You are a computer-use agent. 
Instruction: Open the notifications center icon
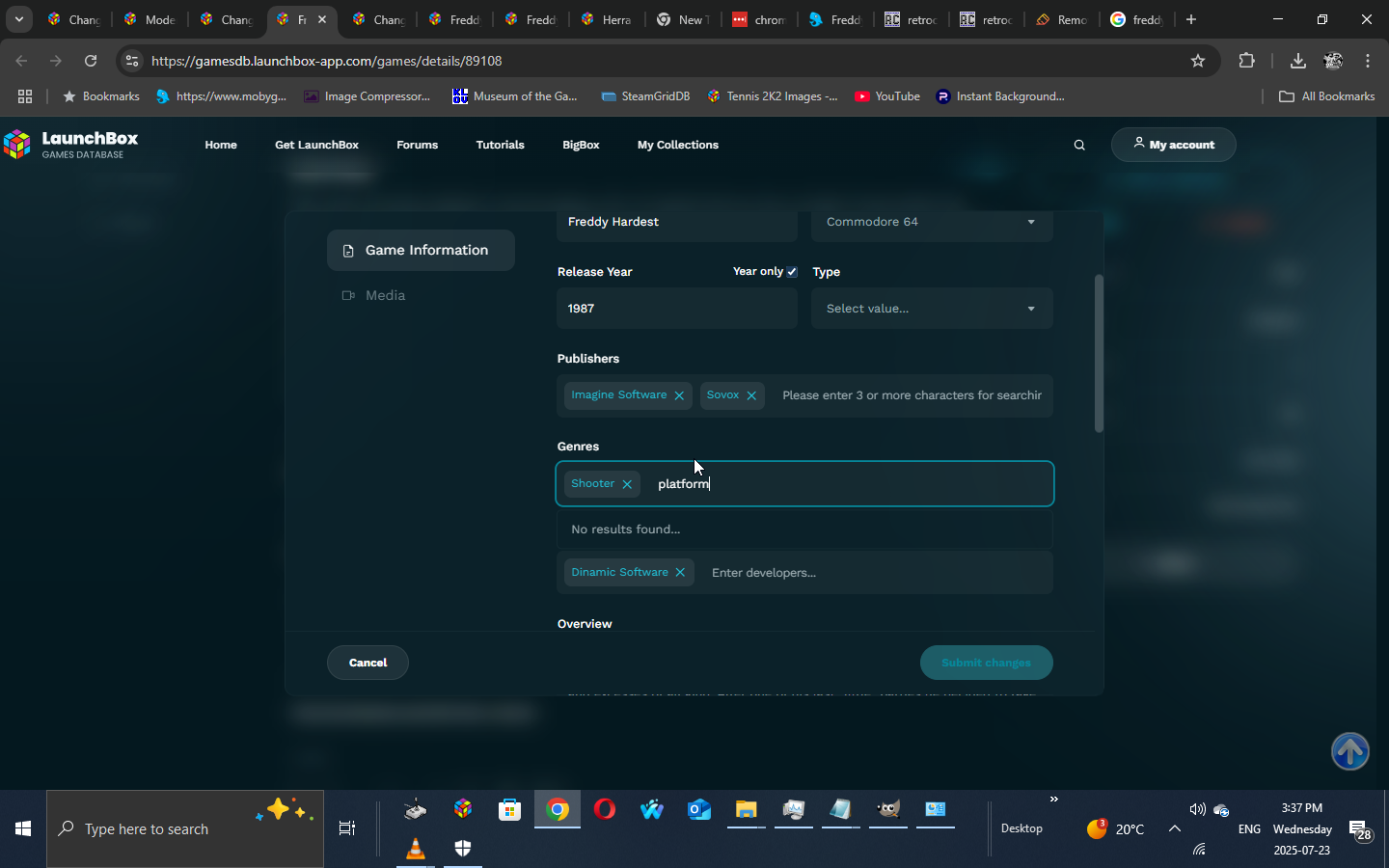pos(1361,830)
